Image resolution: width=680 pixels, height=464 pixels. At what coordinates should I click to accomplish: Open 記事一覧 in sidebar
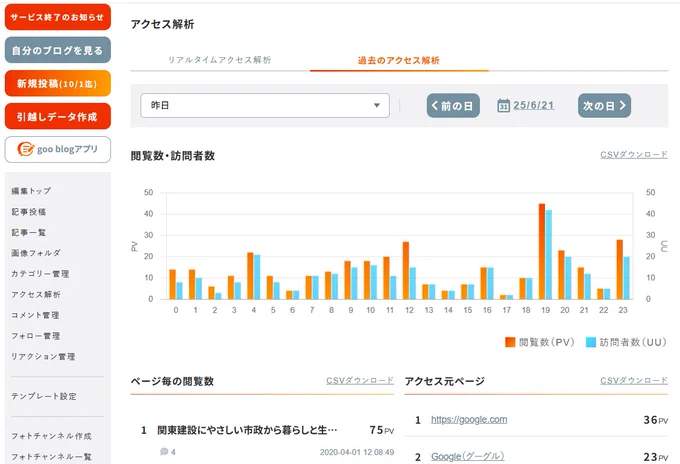point(29,232)
